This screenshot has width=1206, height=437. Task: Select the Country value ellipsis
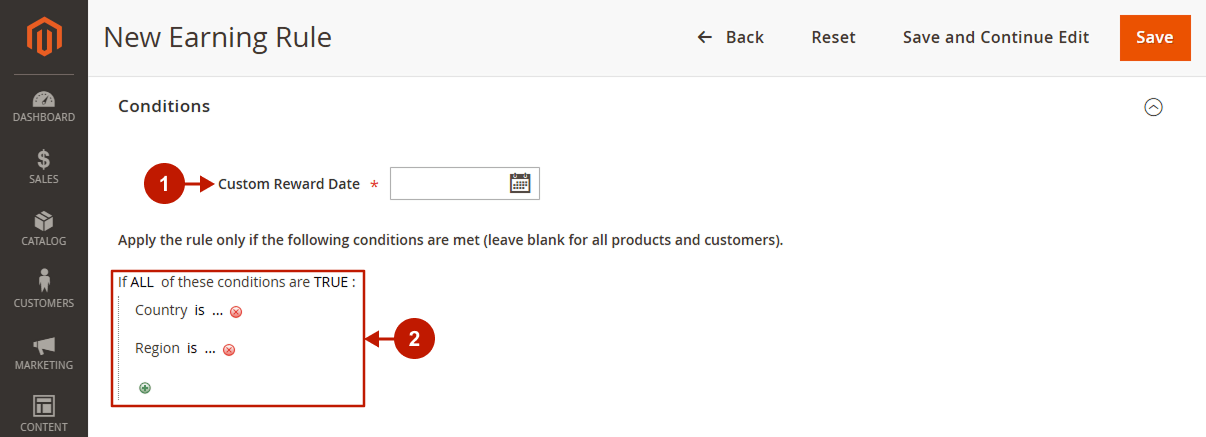click(x=217, y=310)
